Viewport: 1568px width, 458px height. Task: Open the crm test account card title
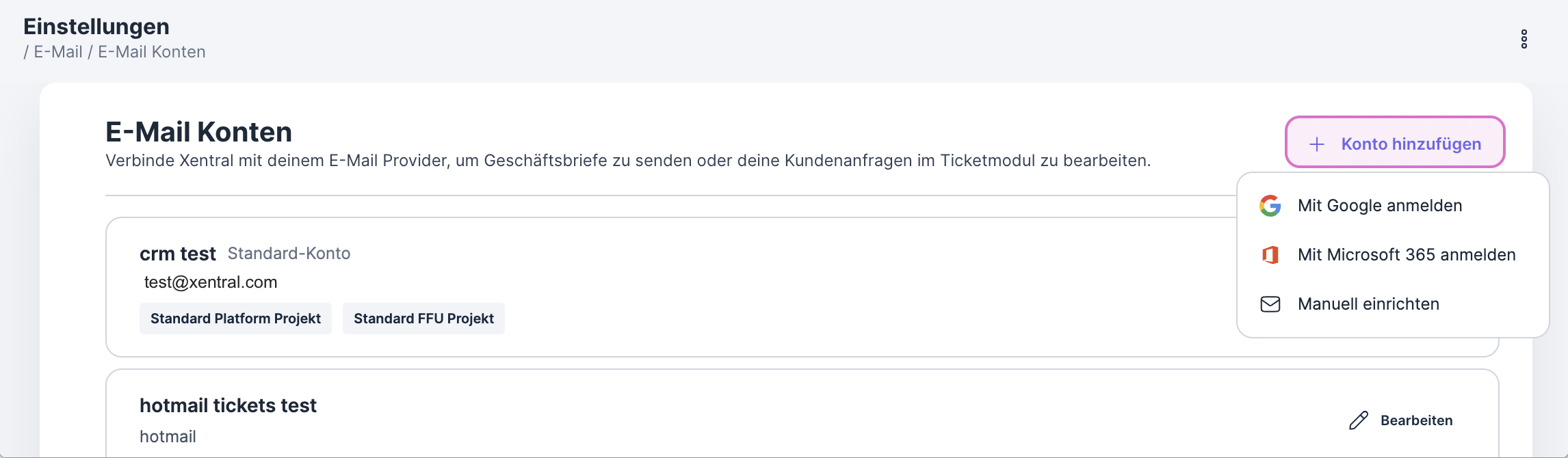177,254
